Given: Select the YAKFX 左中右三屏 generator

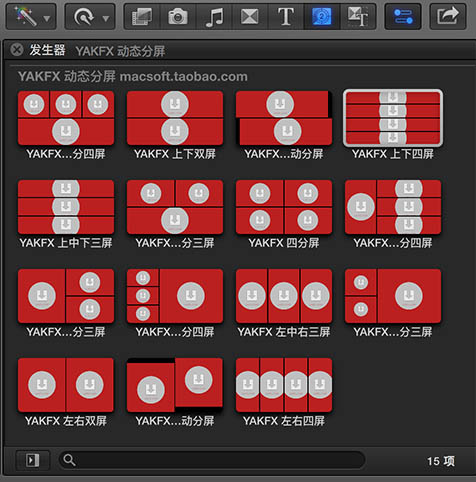Looking at the screenshot, I should tap(284, 296).
